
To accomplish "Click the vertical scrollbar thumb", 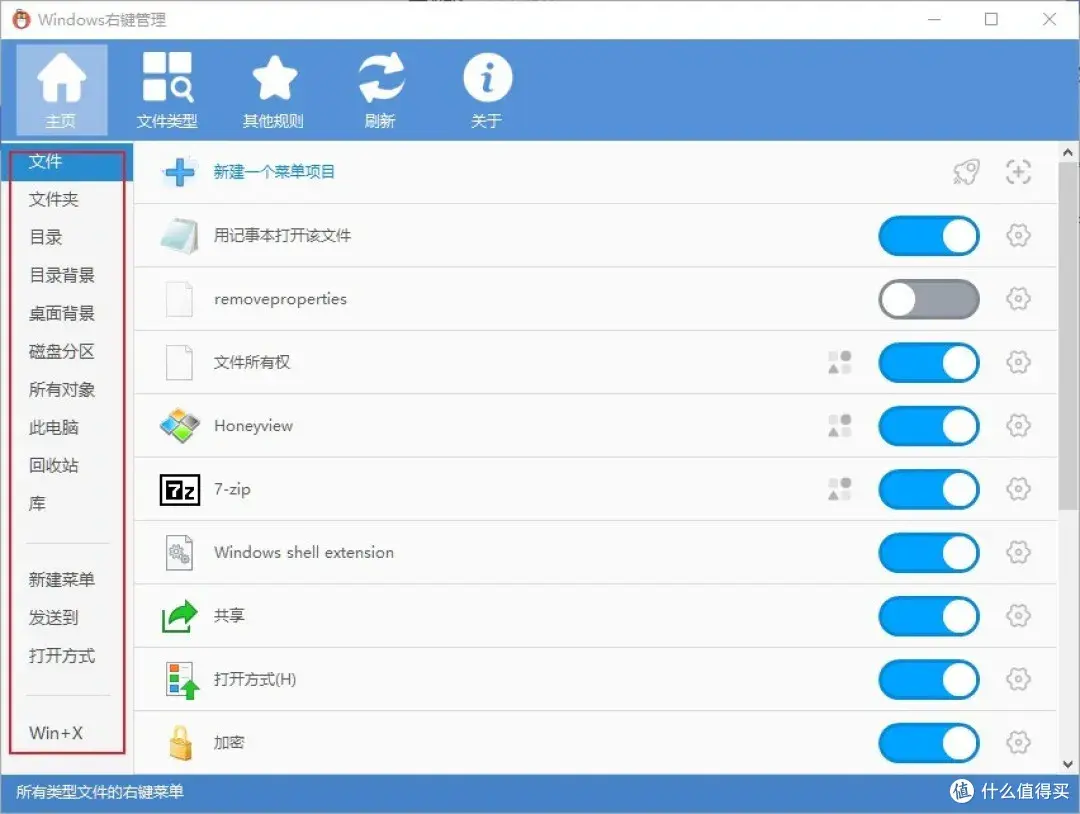I will point(1068,336).
